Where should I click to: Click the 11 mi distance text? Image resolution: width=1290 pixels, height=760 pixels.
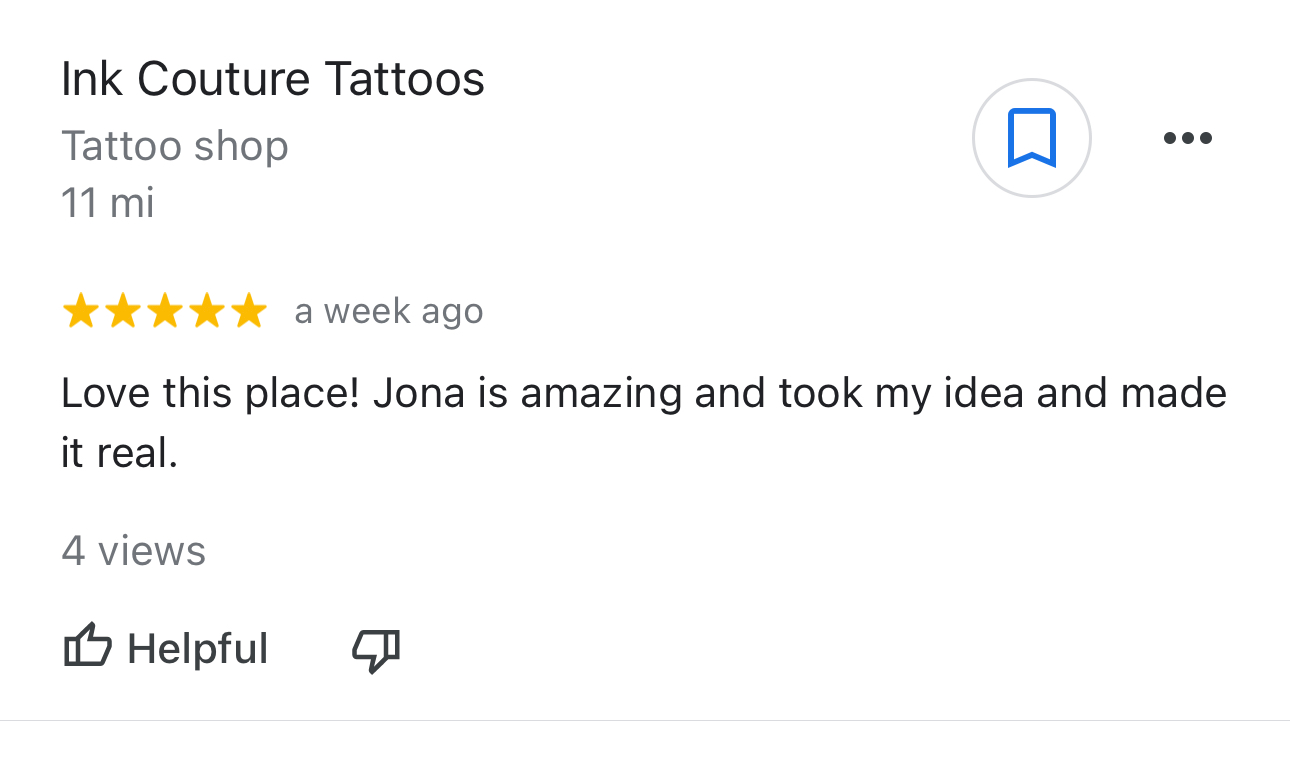(x=107, y=203)
